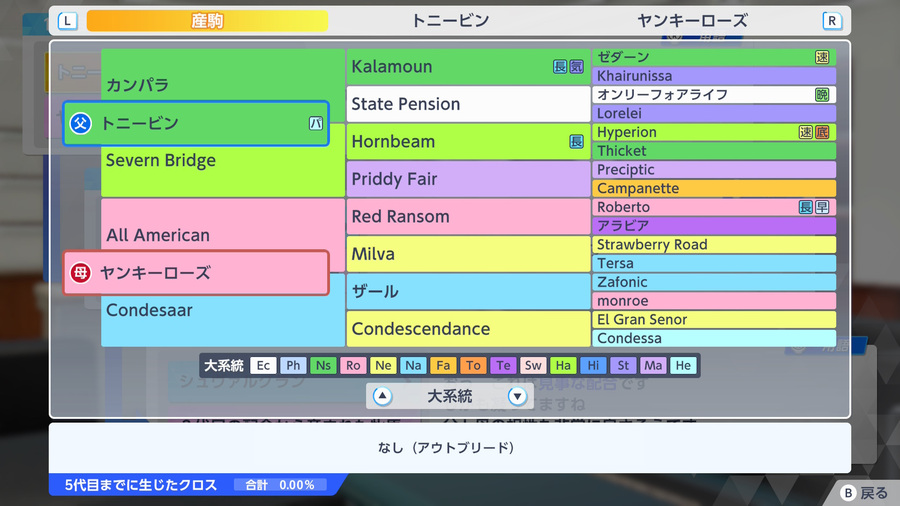The width and height of the screenshot is (900, 506).
Task: Click the 長 badge on Kalamoun
Action: (x=560, y=67)
